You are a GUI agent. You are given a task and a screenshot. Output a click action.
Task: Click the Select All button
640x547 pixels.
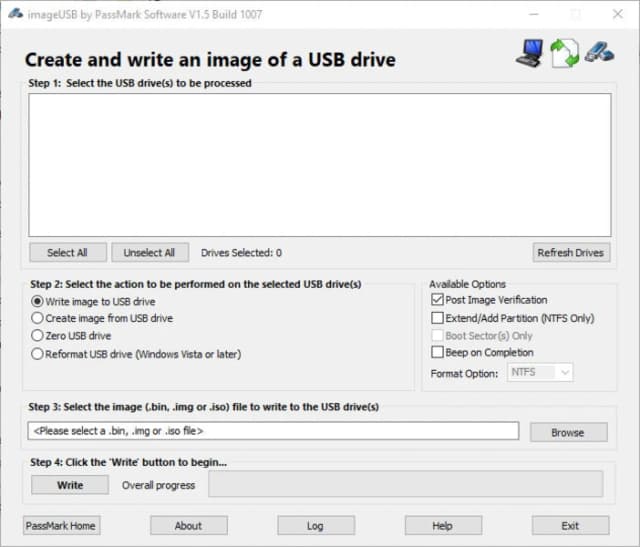click(68, 253)
